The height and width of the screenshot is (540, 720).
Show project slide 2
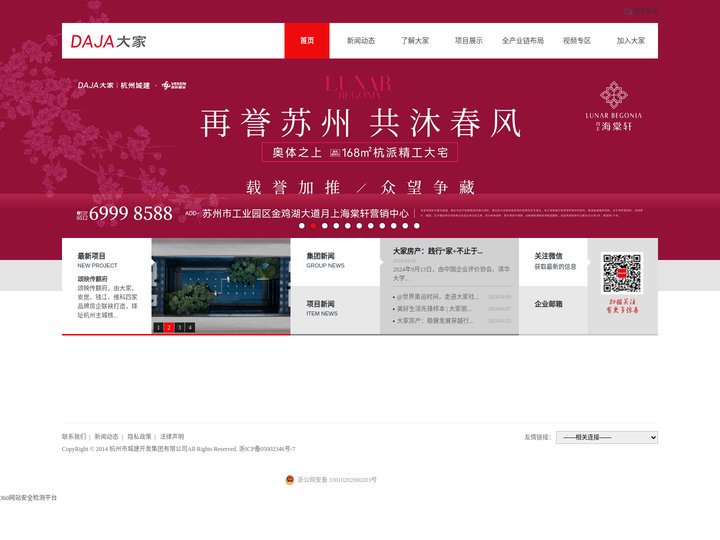tap(169, 327)
